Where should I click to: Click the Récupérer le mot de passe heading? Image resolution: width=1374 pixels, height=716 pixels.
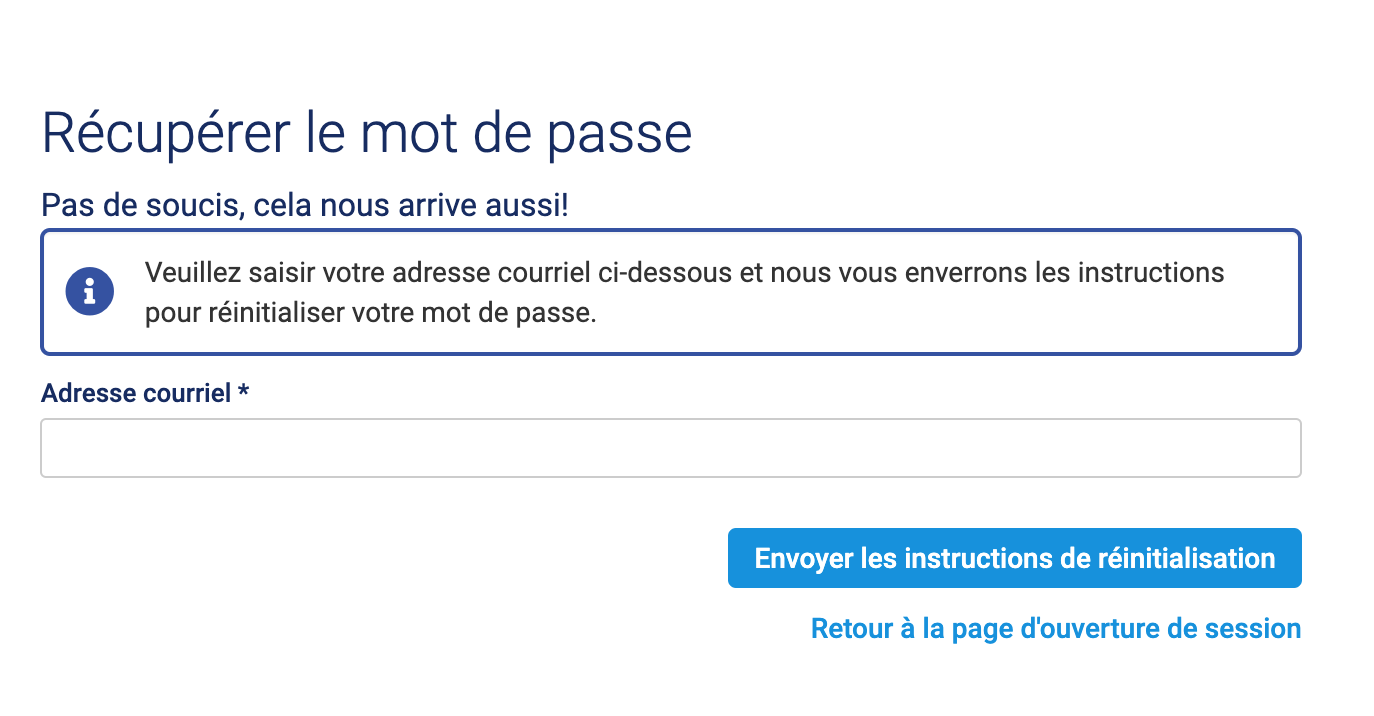coord(367,134)
